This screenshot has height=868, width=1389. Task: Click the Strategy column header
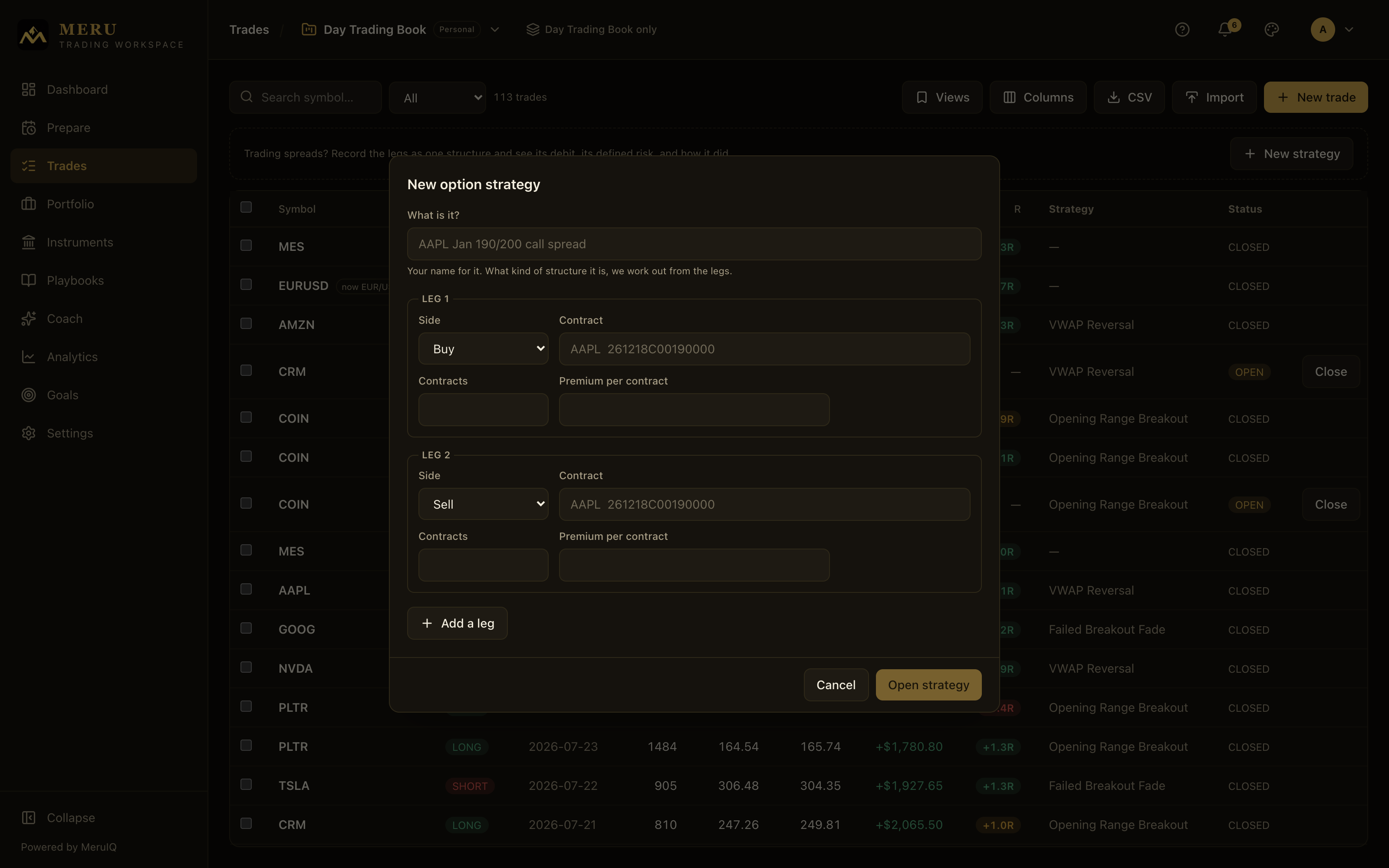pyautogui.click(x=1071, y=209)
